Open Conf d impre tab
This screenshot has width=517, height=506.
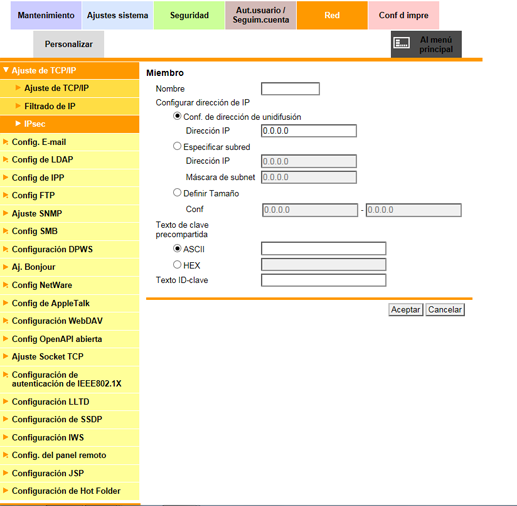[404, 15]
